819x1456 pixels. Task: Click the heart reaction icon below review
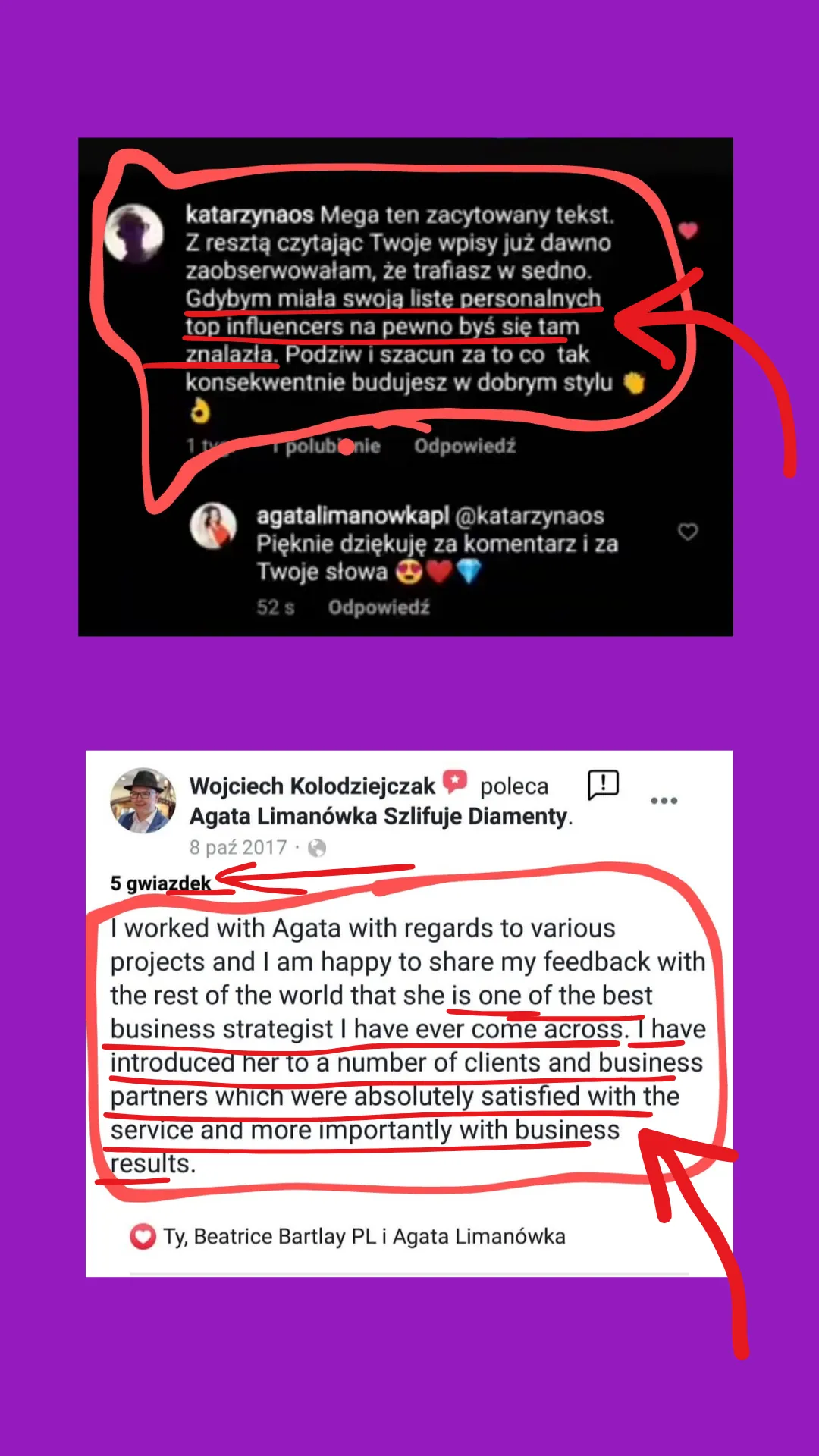click(143, 1237)
